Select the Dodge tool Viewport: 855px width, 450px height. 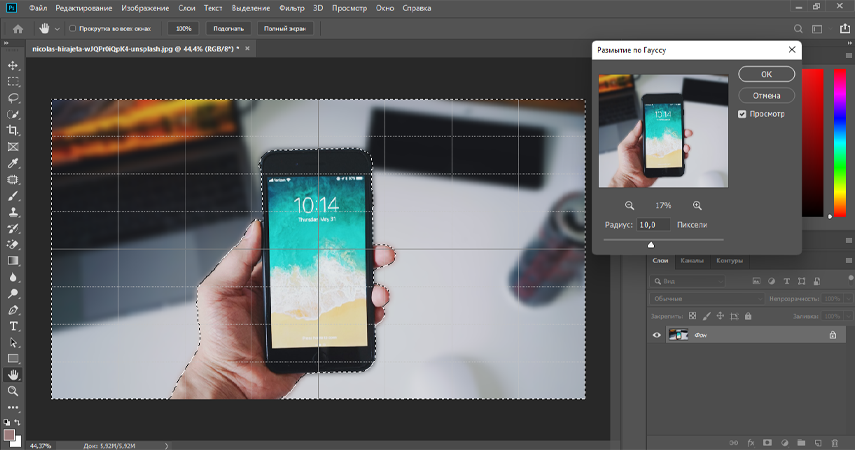tap(13, 293)
